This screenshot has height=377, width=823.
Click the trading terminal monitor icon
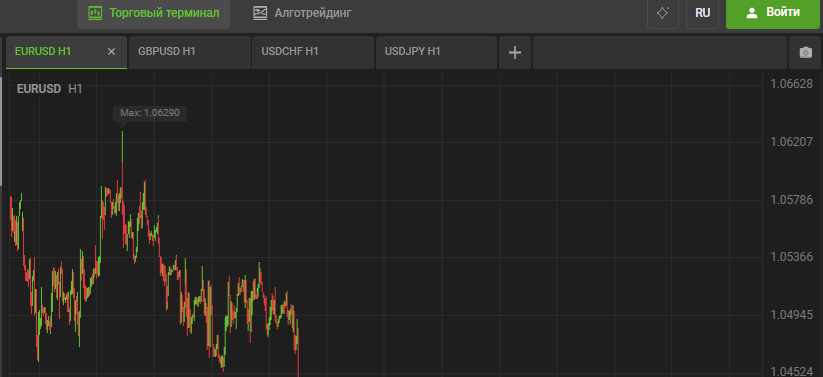[x=95, y=13]
